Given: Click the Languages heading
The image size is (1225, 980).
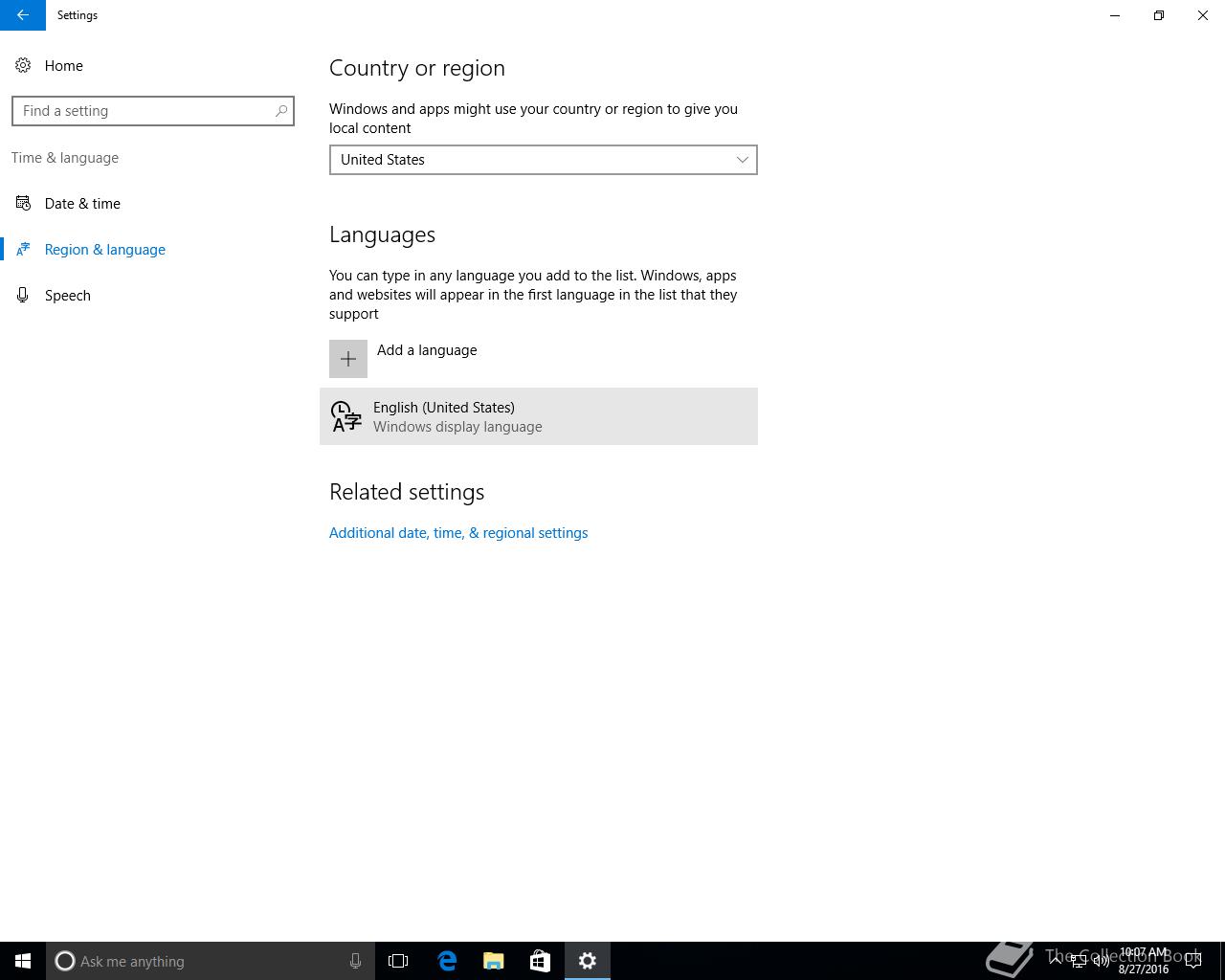Looking at the screenshot, I should point(382,234).
